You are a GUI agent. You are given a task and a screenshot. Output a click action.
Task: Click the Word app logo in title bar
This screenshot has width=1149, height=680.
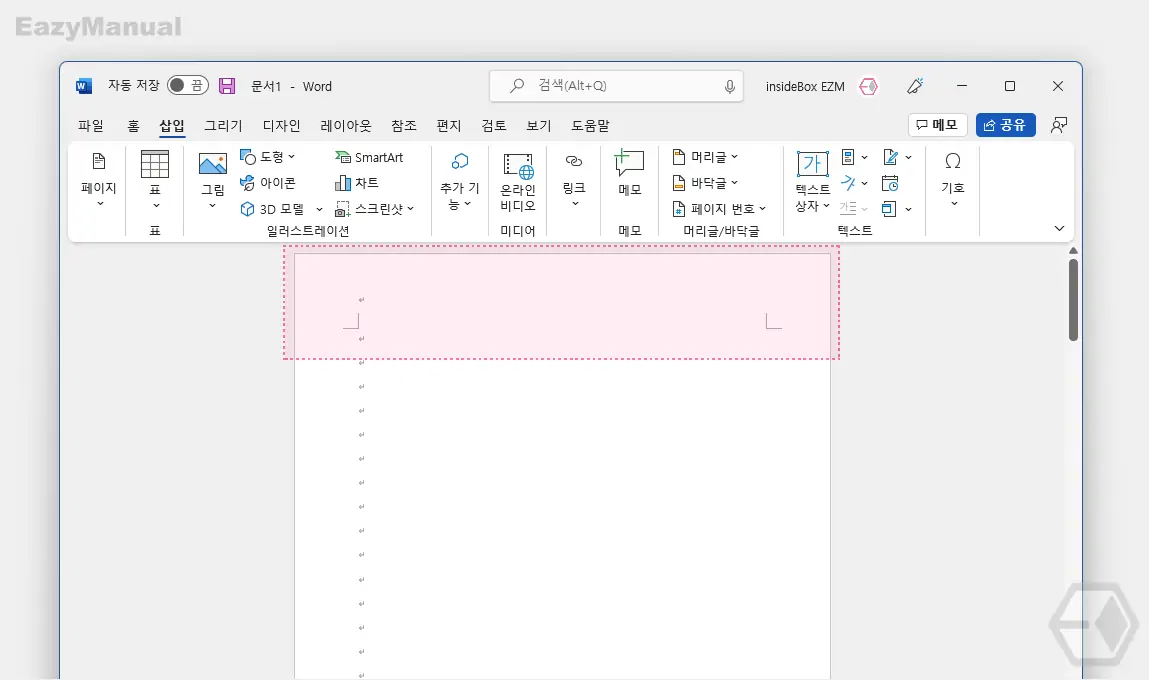84,86
